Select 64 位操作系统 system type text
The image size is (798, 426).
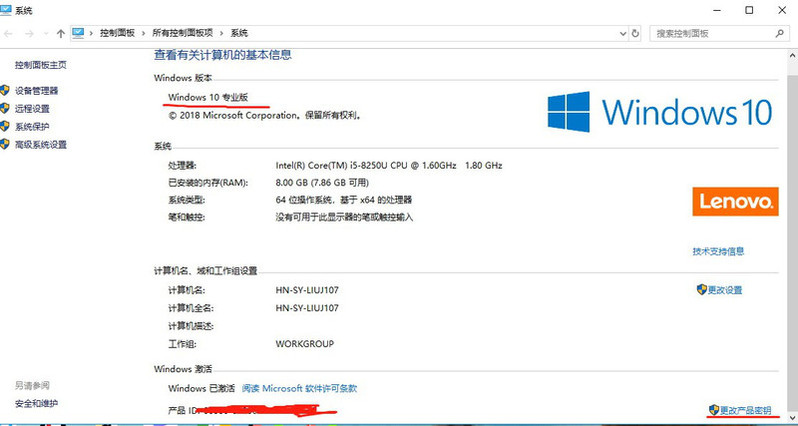344,200
